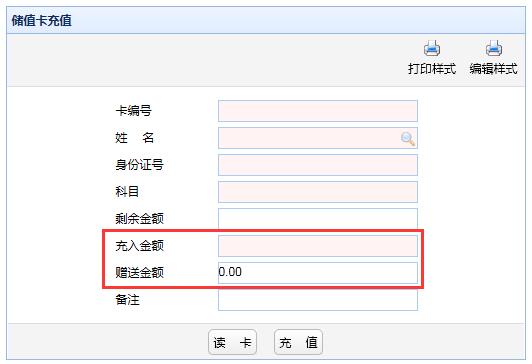The height and width of the screenshot is (364, 532).
Task: Click the magnifier search icon in 姓名 field
Action: [x=407, y=138]
